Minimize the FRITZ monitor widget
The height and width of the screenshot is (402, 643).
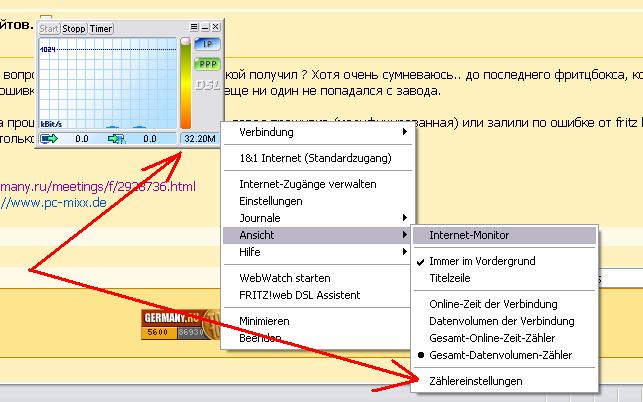click(x=205, y=27)
